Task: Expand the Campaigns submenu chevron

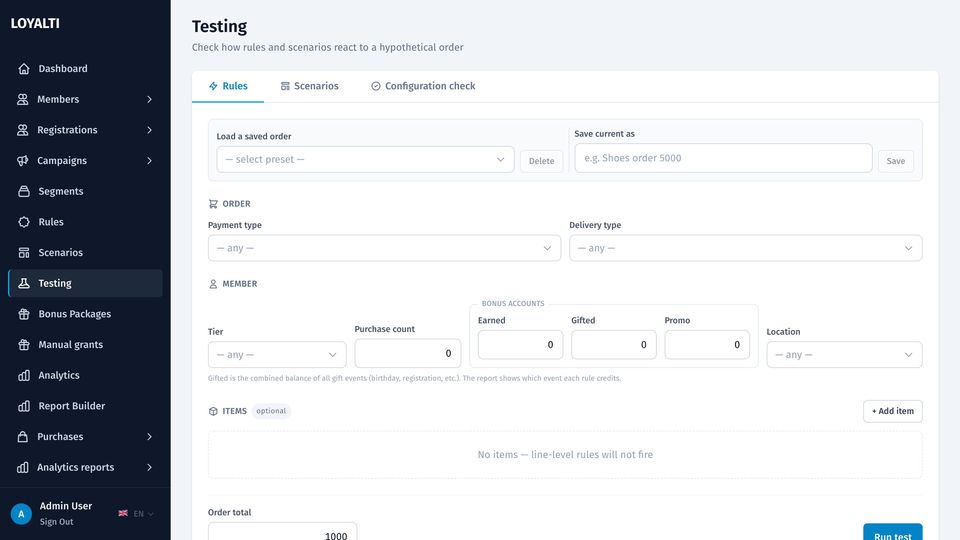Action: pos(149,160)
